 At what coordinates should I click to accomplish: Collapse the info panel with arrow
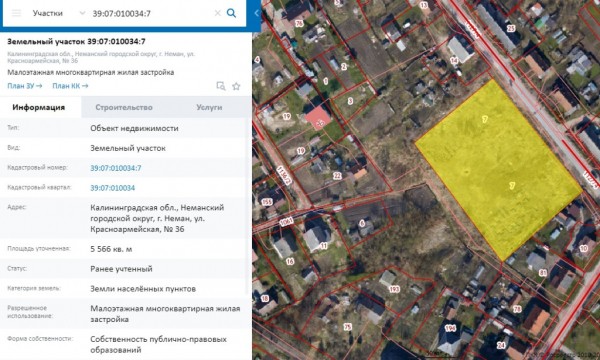(256, 13)
